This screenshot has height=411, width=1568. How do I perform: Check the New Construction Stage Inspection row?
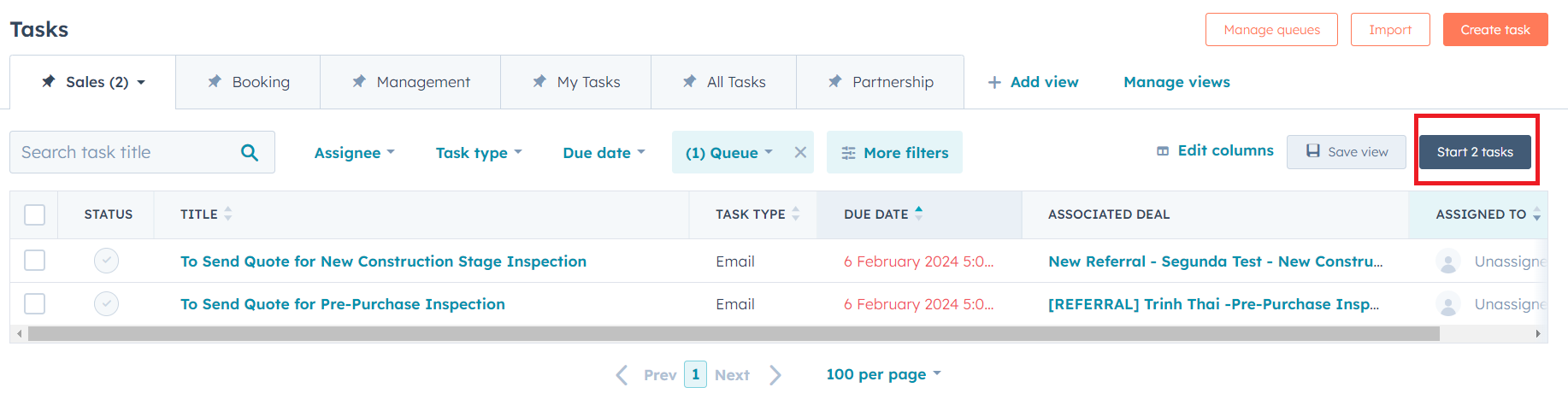click(x=35, y=261)
